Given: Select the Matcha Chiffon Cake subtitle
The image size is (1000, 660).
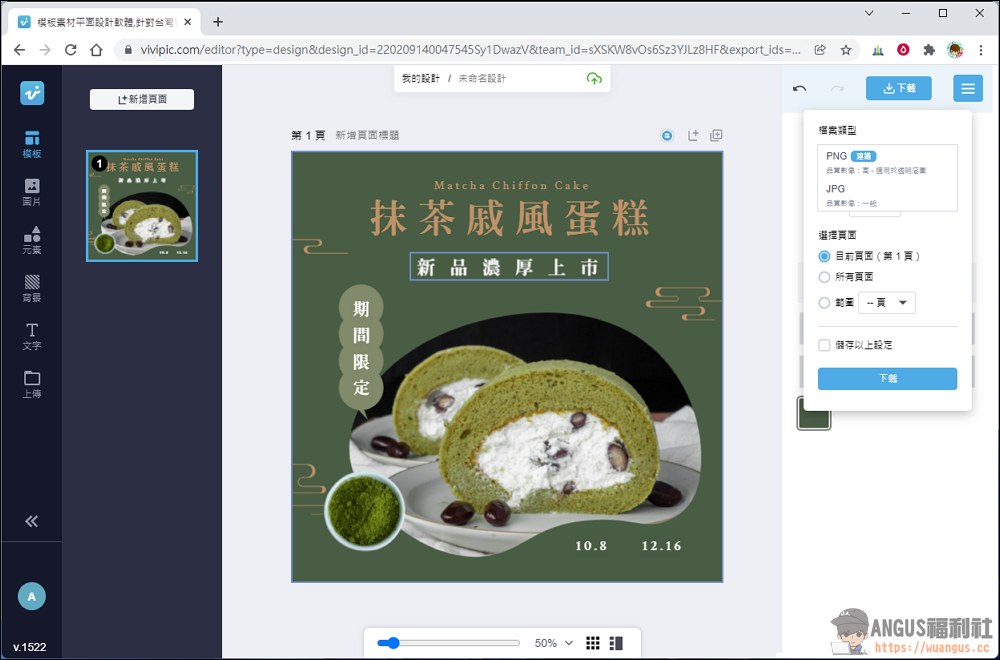Looking at the screenshot, I should pos(511,186).
